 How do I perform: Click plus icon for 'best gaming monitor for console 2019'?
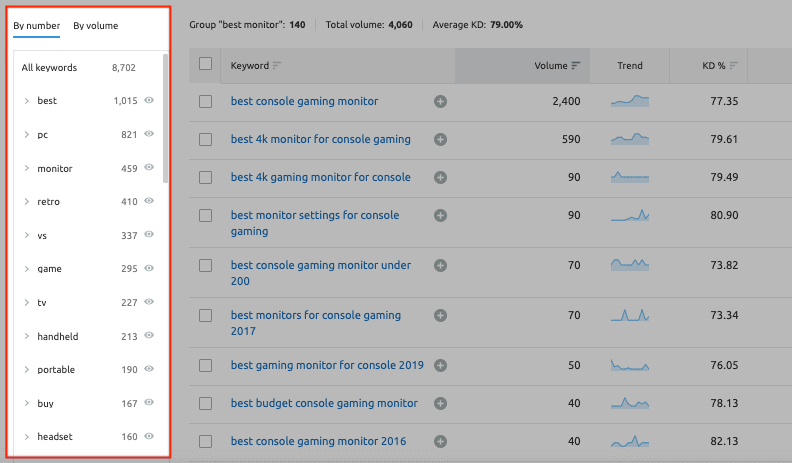pos(440,365)
